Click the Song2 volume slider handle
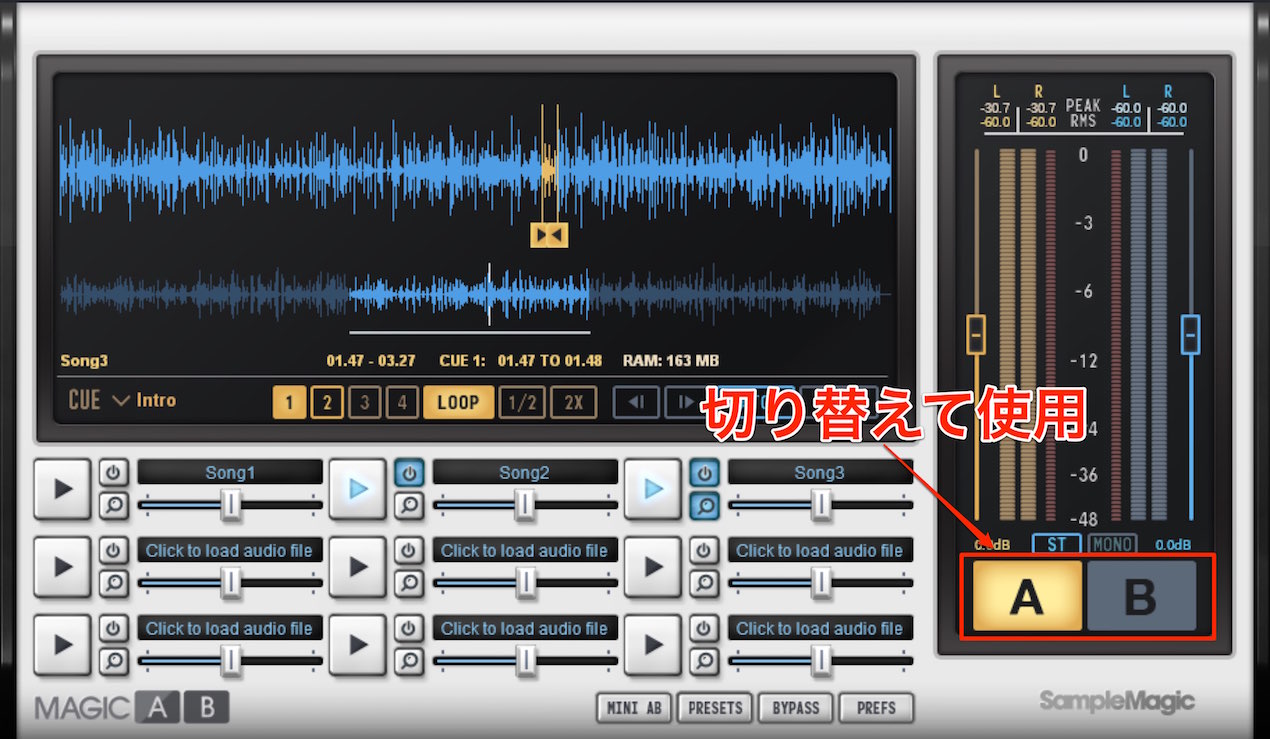The image size is (1270, 739). (x=525, y=505)
